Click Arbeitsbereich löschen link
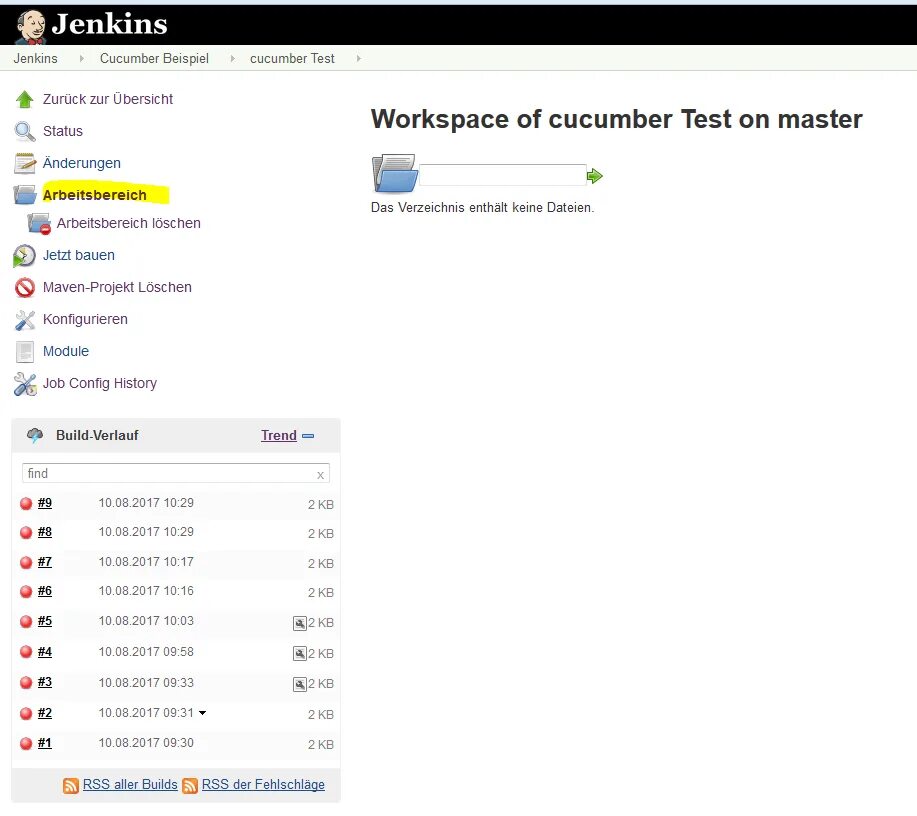 click(129, 223)
